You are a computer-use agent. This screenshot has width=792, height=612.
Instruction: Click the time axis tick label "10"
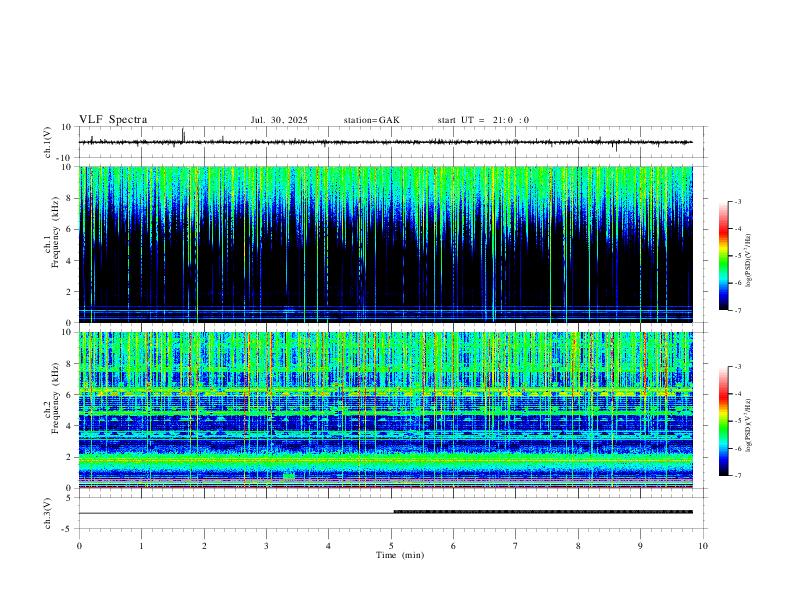(x=703, y=546)
